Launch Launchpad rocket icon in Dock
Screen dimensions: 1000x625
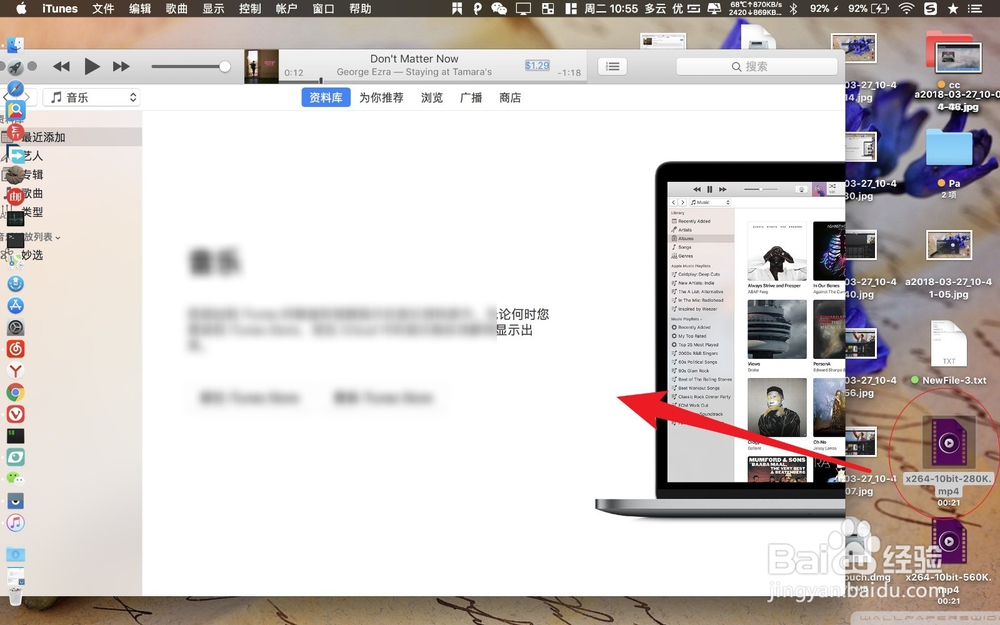pos(15,67)
